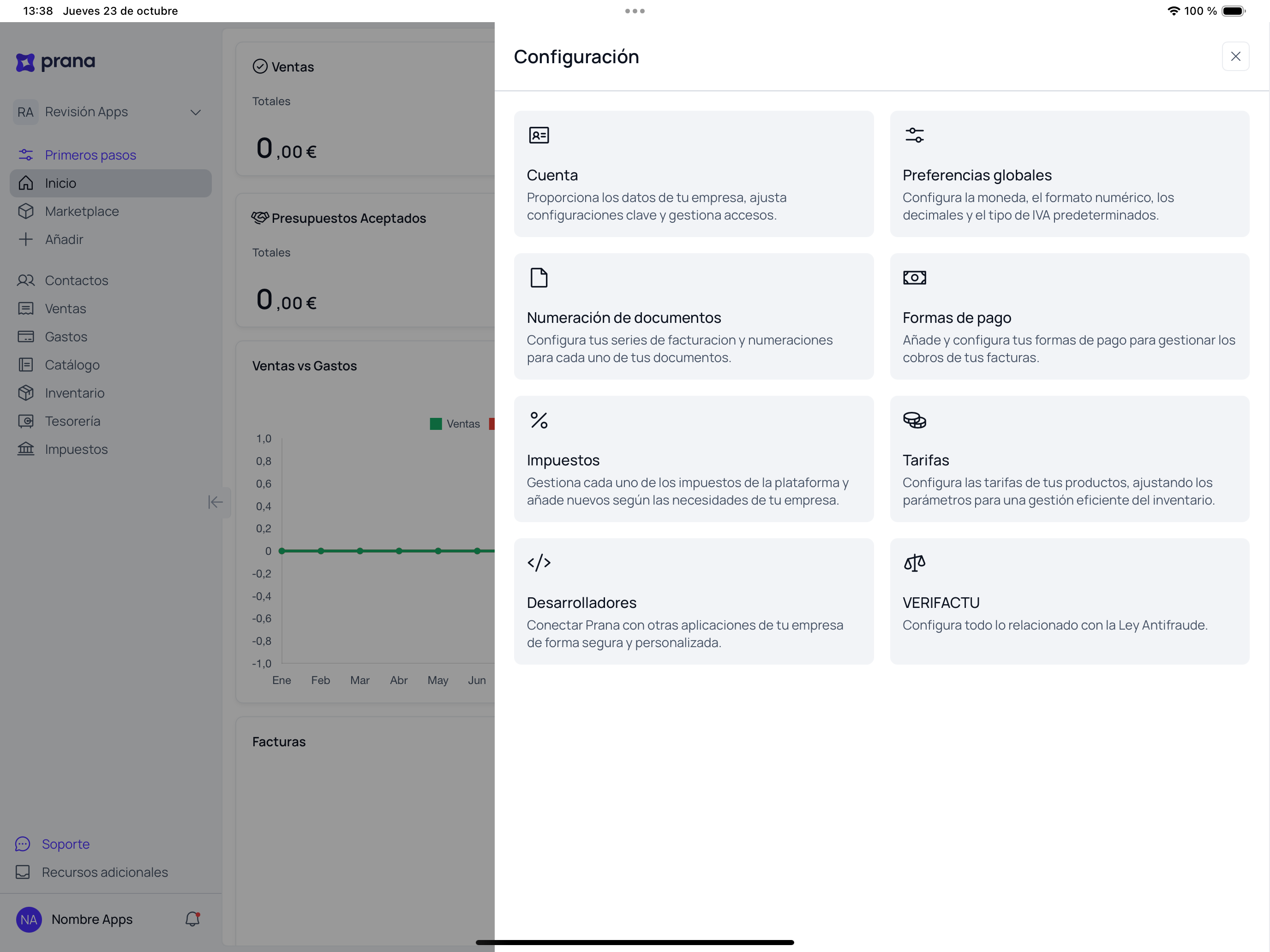The width and height of the screenshot is (1270, 952).
Task: Click the iPad multitasking three-dots control
Action: [x=635, y=11]
